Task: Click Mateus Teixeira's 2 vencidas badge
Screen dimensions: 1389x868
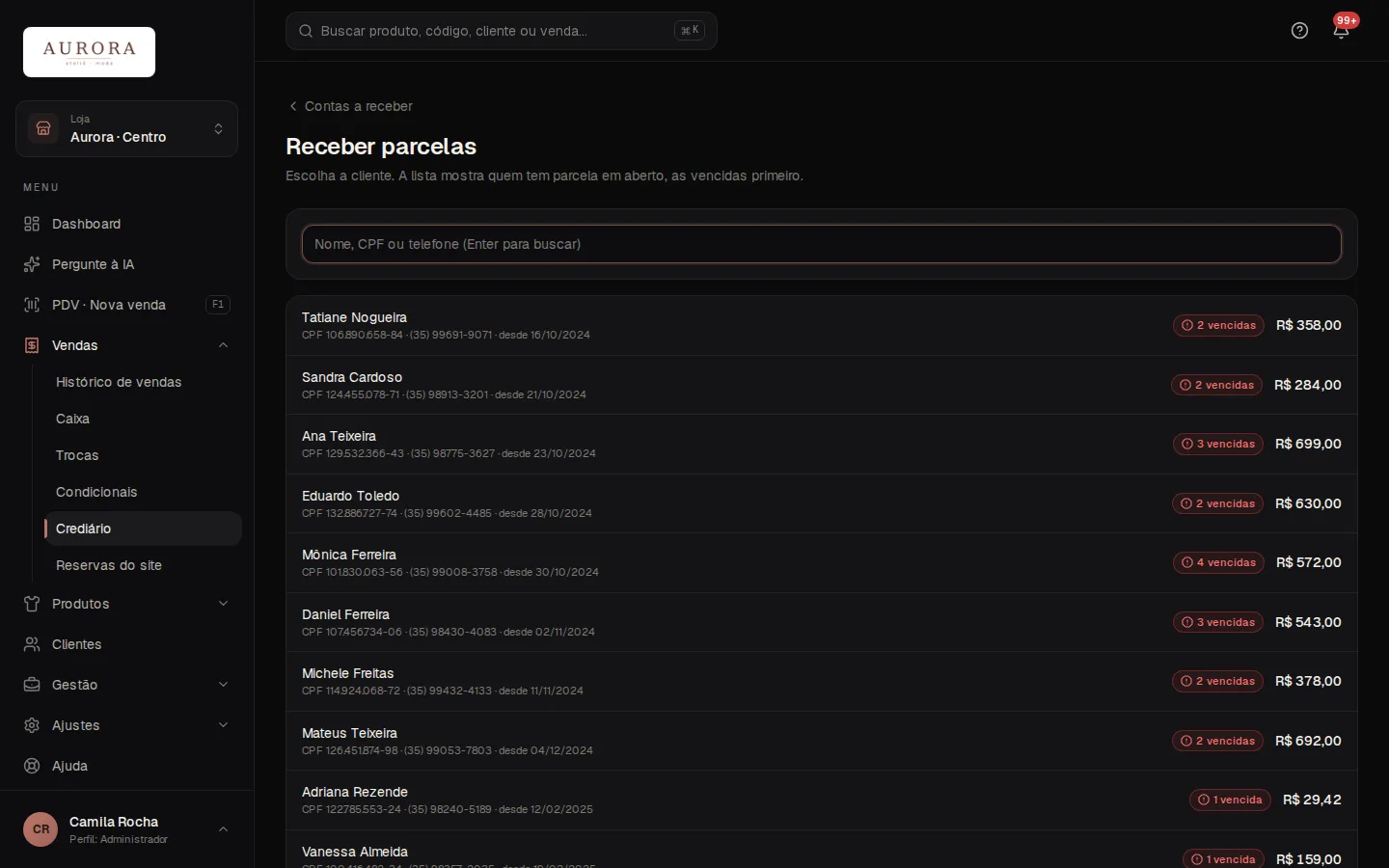Action: point(1217,742)
